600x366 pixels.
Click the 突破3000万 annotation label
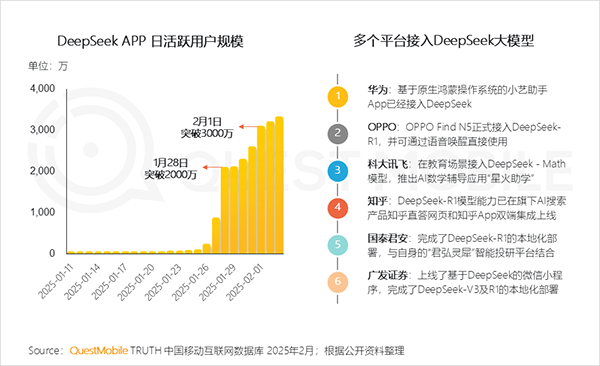[x=207, y=134]
